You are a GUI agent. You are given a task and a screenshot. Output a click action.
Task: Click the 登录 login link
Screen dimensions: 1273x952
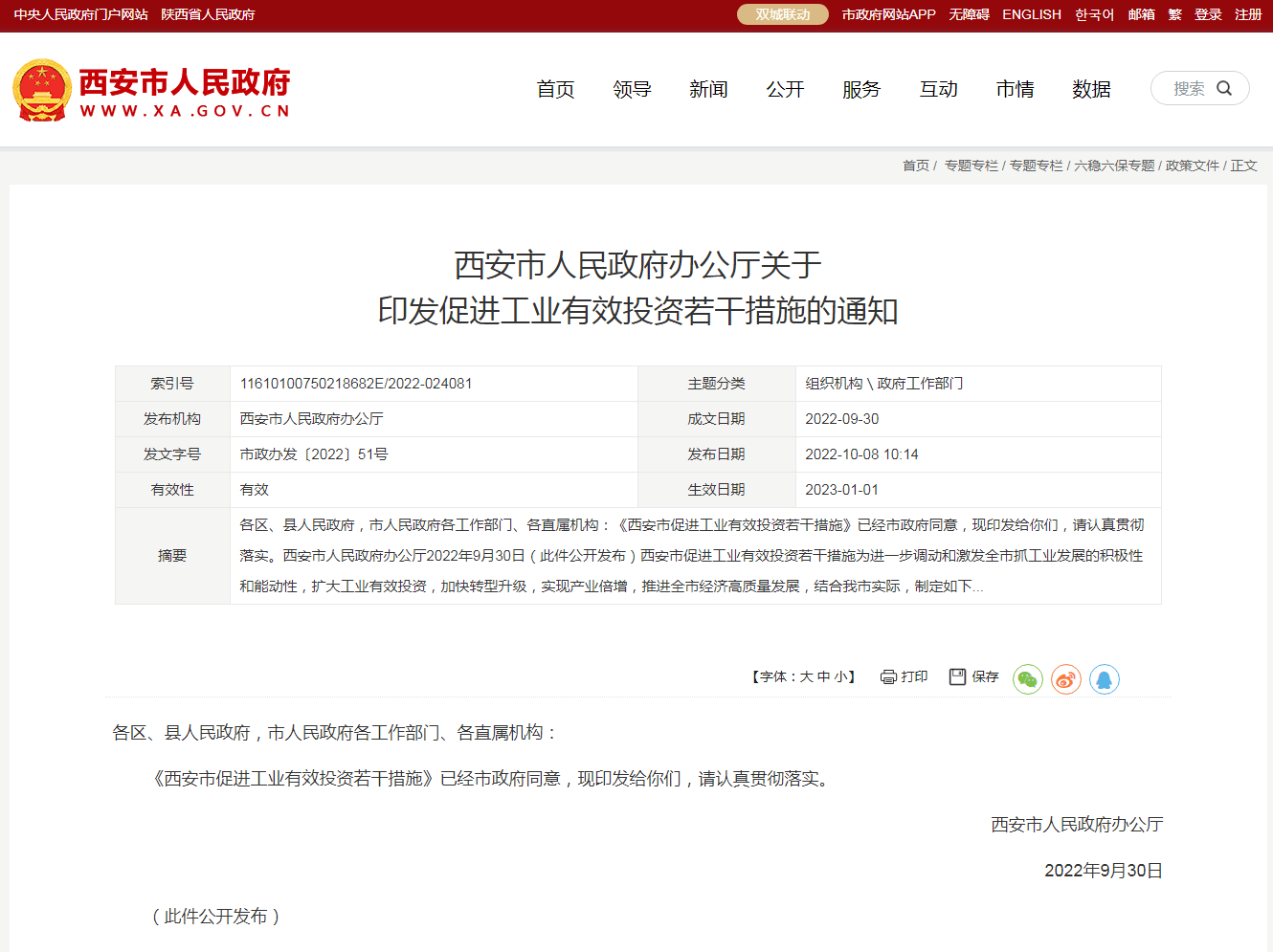point(1208,15)
